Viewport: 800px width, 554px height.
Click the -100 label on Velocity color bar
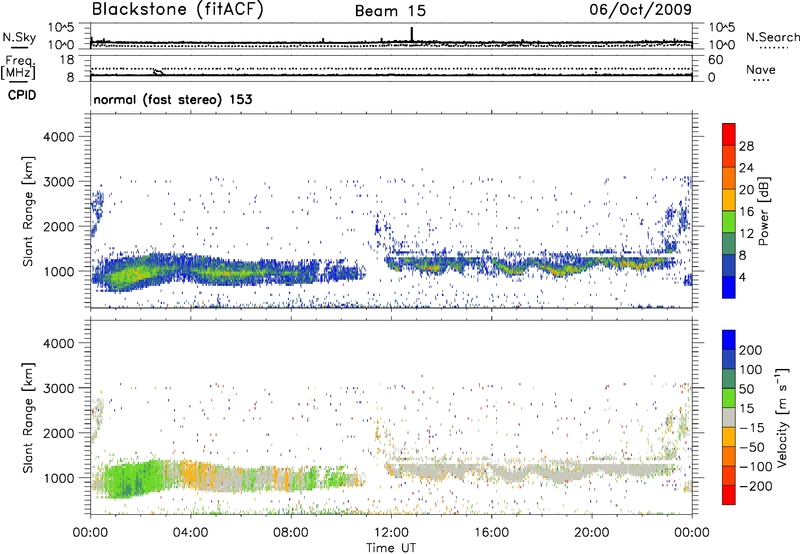coord(756,466)
